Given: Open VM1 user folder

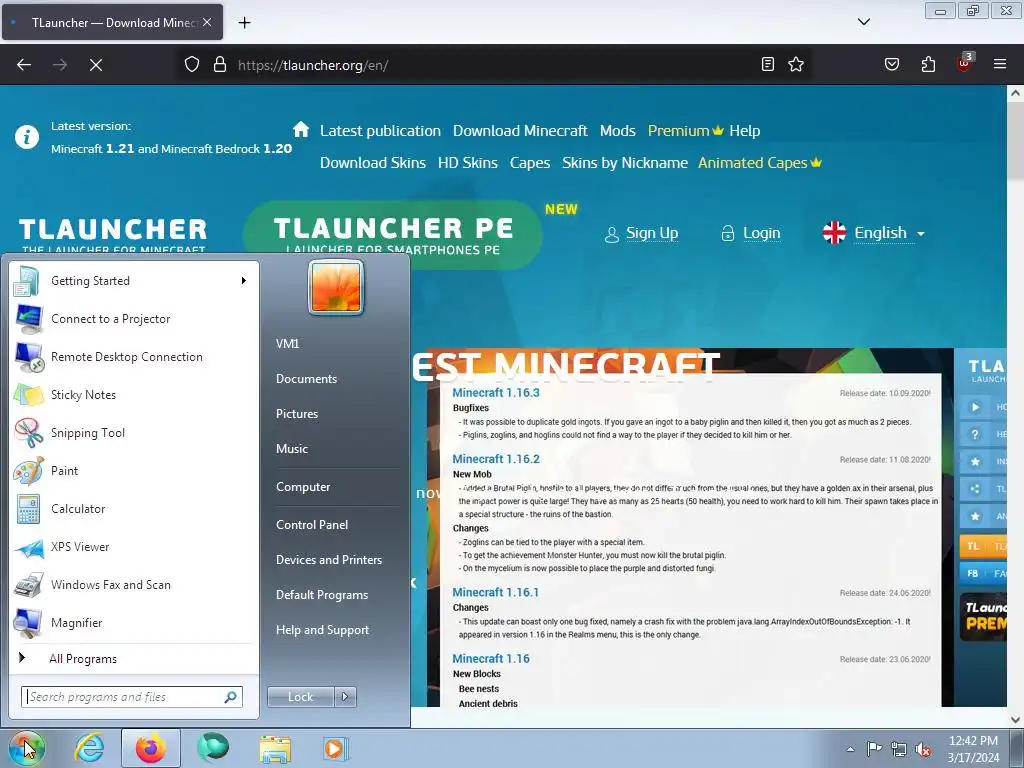Looking at the screenshot, I should tap(287, 344).
